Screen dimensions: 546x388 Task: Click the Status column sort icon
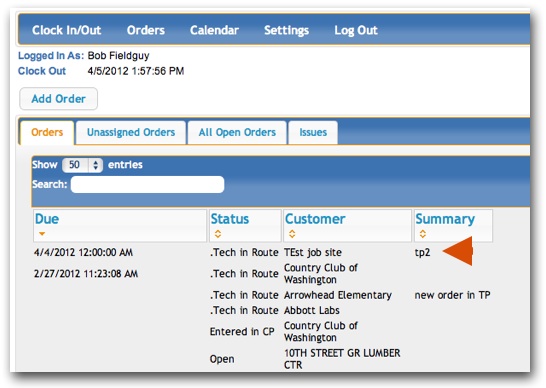point(218,234)
